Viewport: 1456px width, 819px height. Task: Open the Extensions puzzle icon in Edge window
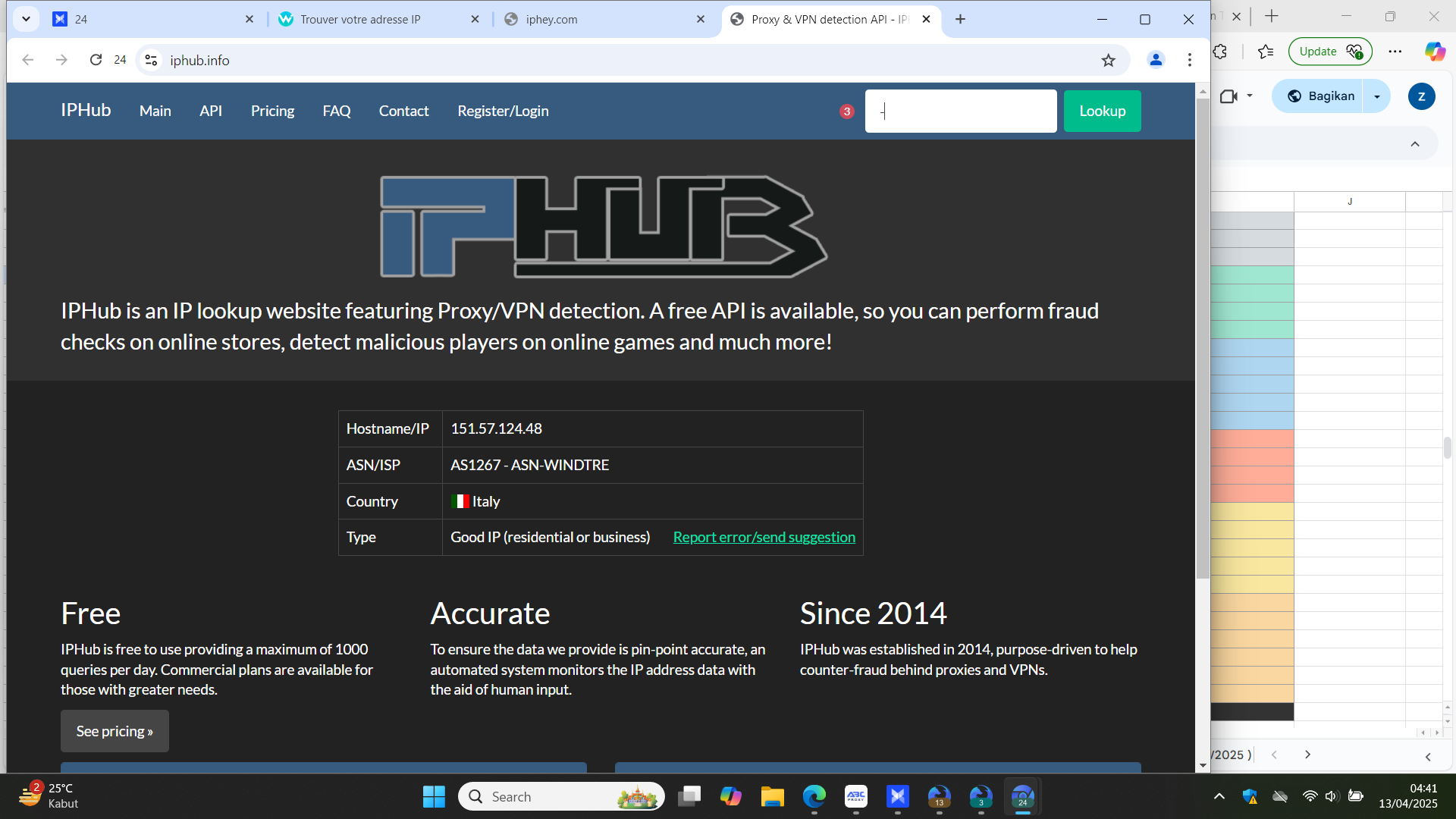pos(1220,52)
